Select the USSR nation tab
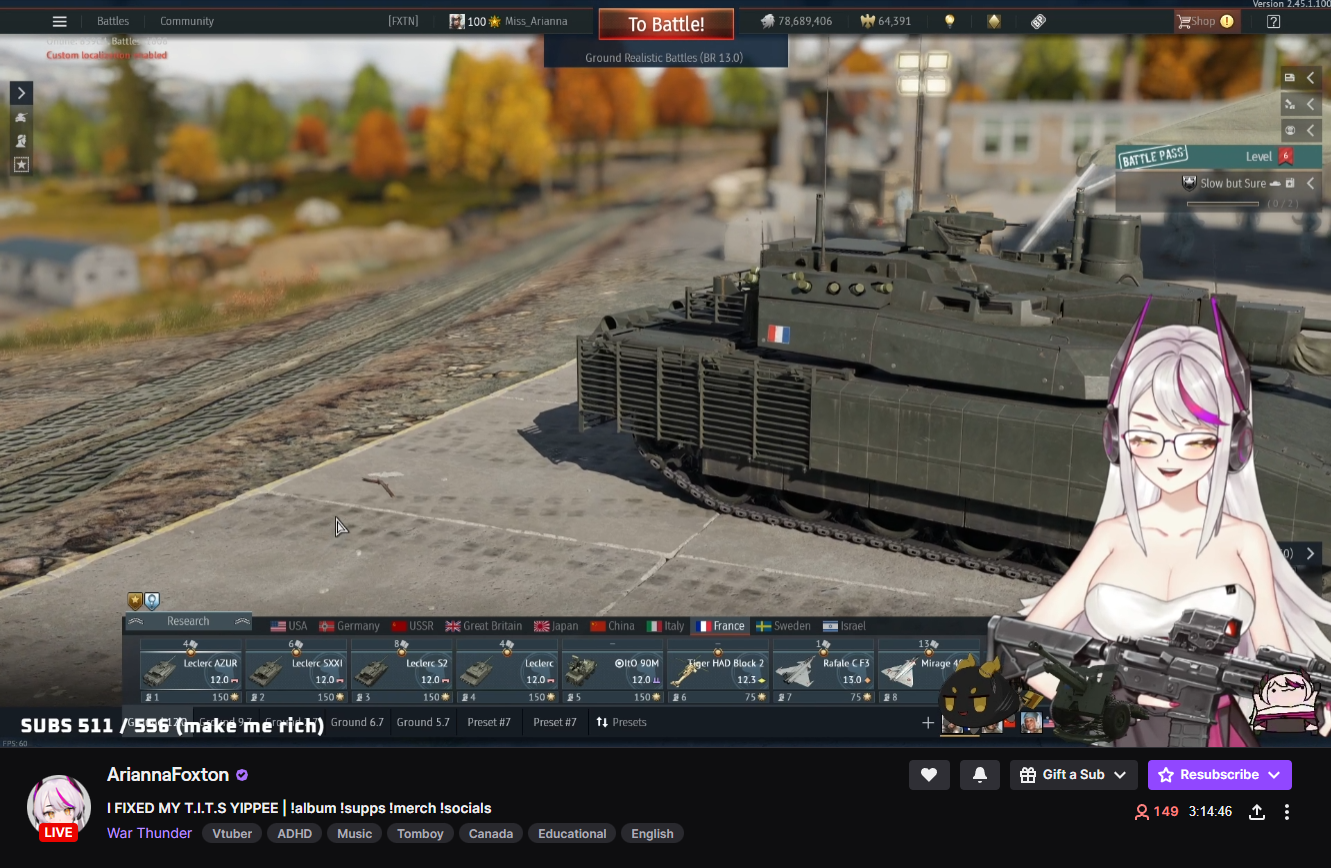The height and width of the screenshot is (868, 1331). pos(412,626)
